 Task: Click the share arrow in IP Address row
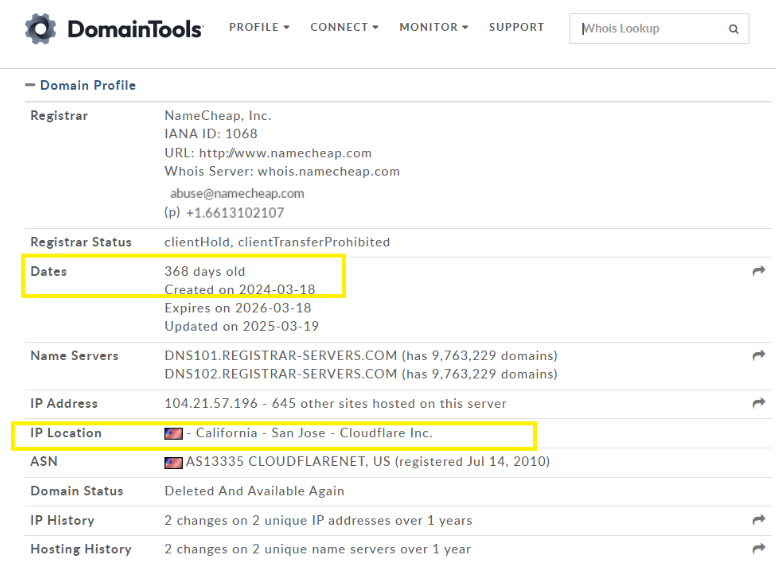tap(758, 403)
